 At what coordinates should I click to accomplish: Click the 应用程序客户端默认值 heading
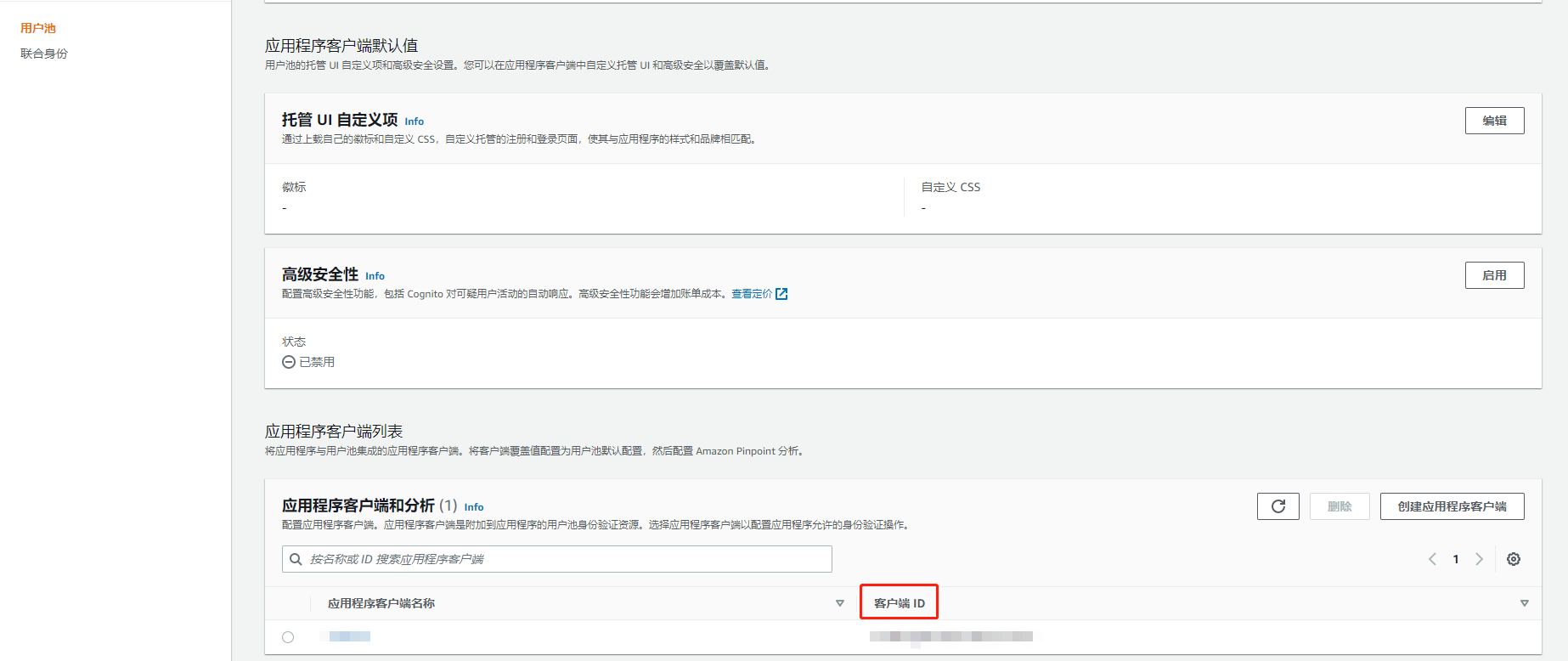(341, 46)
